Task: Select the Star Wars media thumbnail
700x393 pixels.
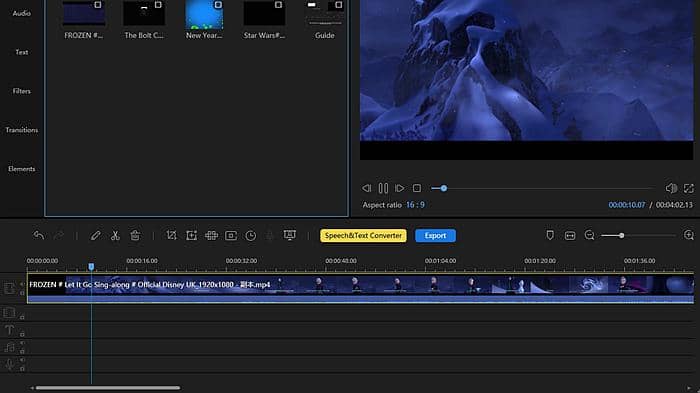Action: click(x=264, y=13)
